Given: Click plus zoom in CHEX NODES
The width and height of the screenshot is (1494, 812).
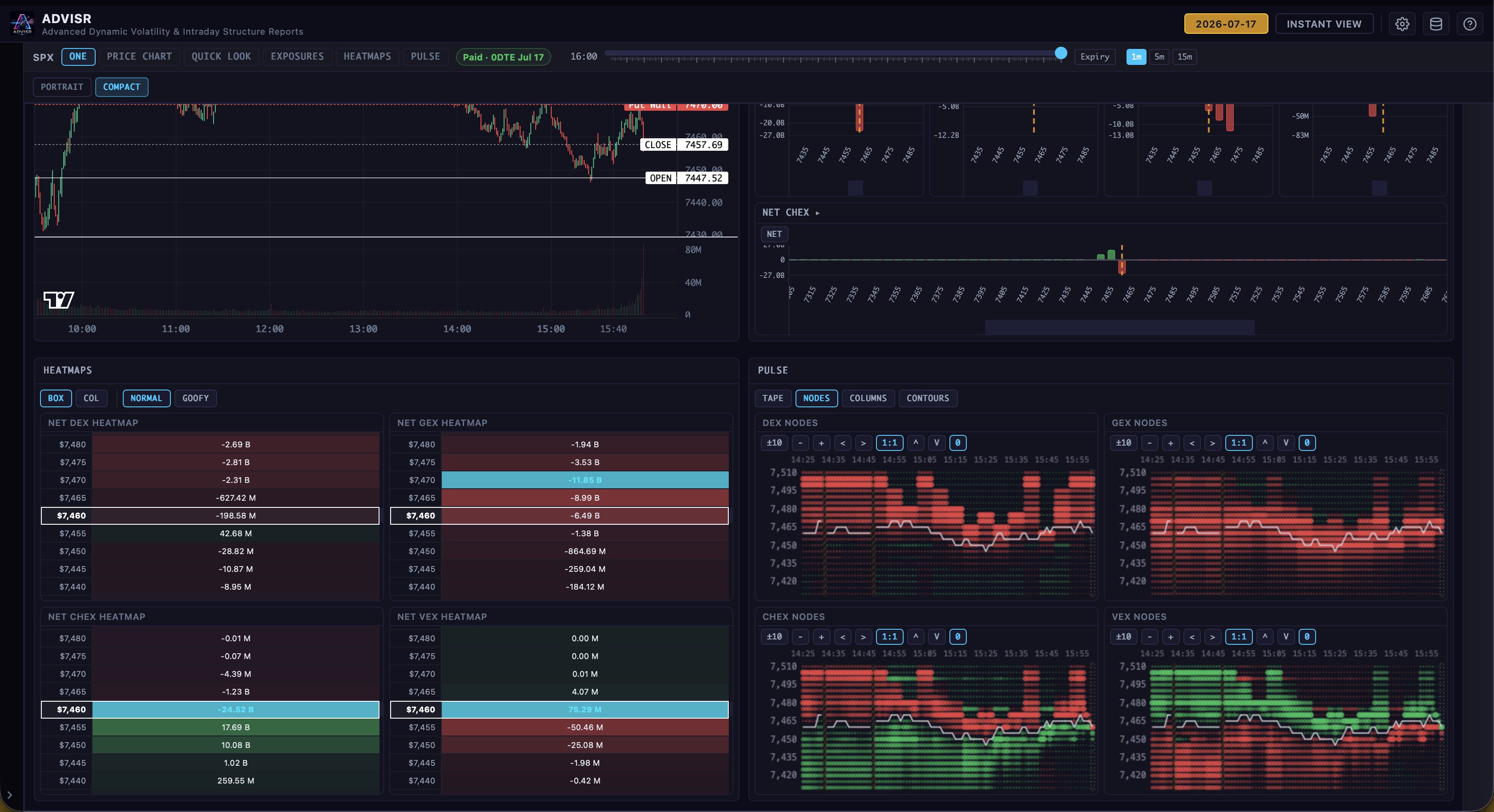Looking at the screenshot, I should 821,636.
